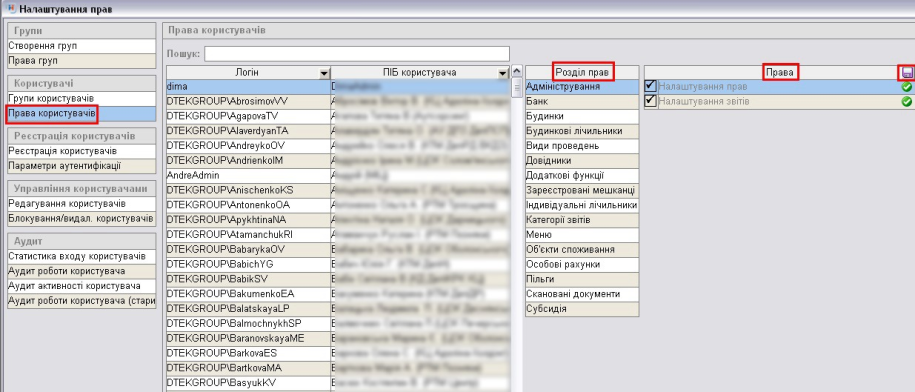Open Створення груп menu item
915x392 pixels.
click(82, 46)
